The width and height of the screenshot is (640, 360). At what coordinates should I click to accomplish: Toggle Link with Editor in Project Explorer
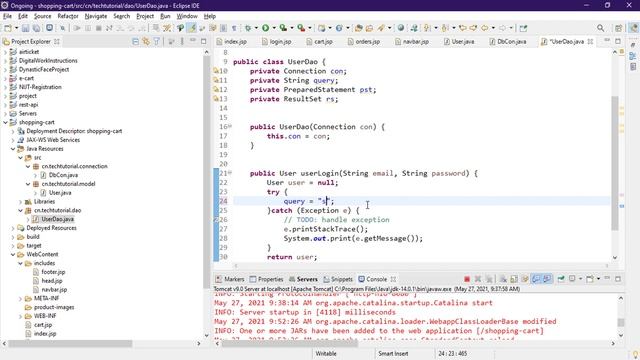point(146,41)
